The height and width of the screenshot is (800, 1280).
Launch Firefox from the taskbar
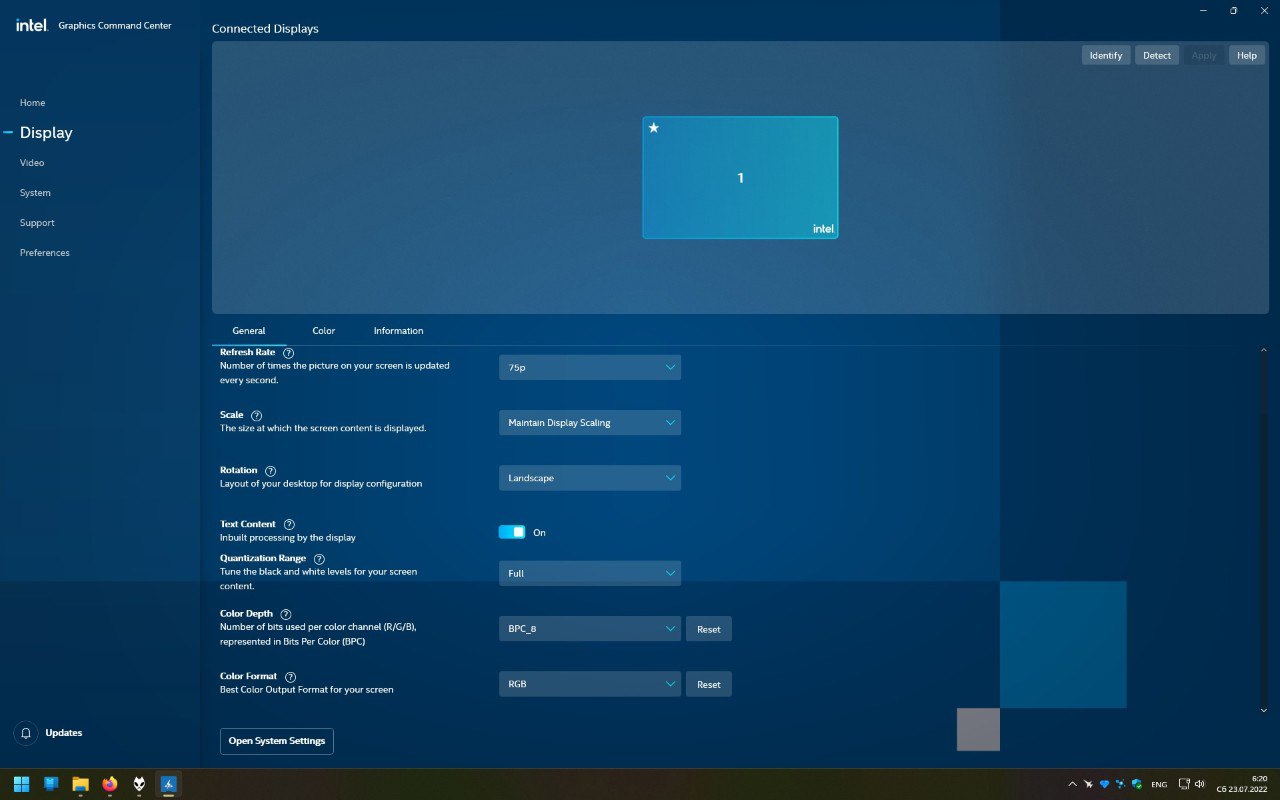[x=110, y=783]
